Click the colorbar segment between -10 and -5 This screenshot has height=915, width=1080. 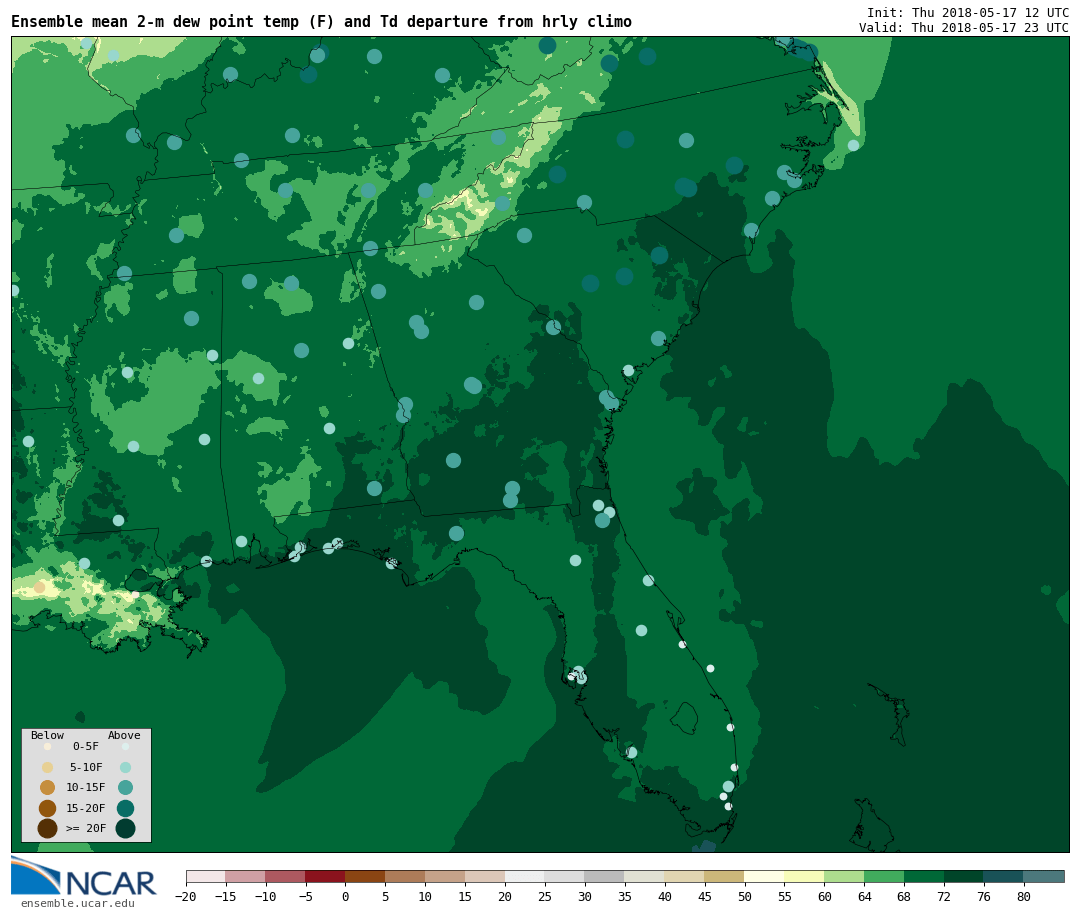tap(286, 876)
